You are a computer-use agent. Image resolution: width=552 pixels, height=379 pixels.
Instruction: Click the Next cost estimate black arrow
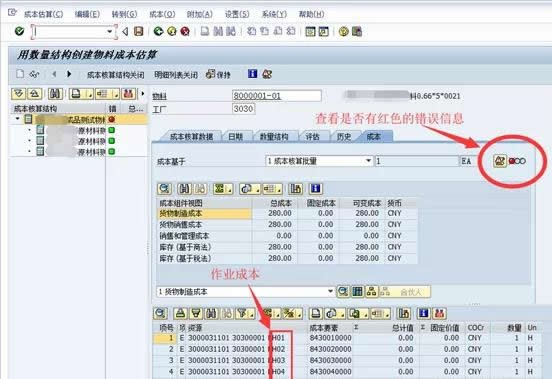click(x=69, y=74)
